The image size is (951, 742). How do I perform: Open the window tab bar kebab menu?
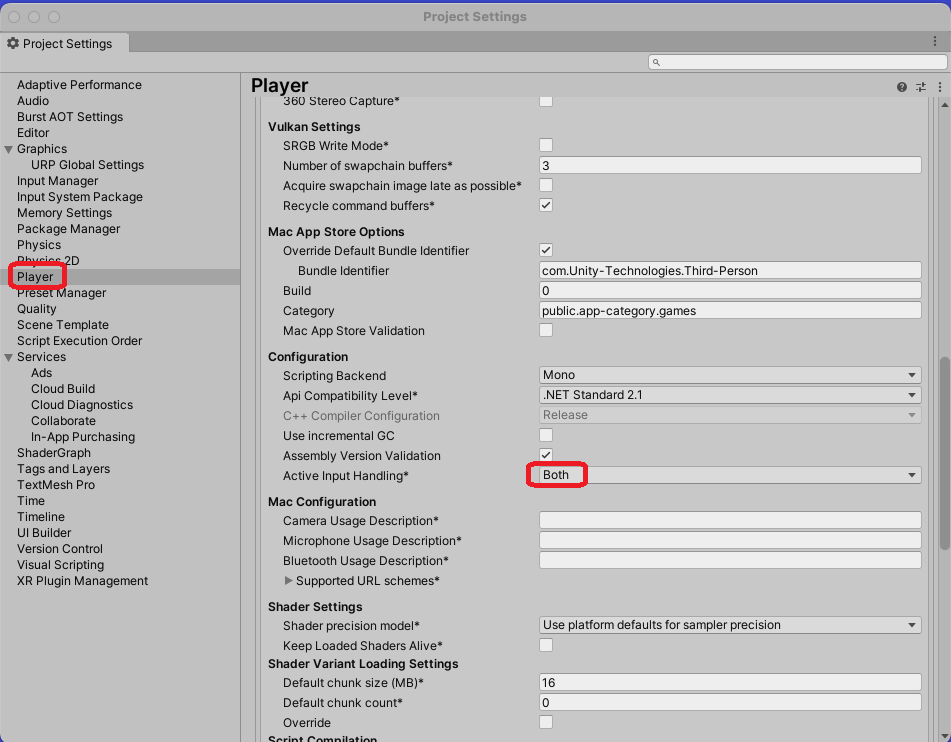click(x=935, y=43)
